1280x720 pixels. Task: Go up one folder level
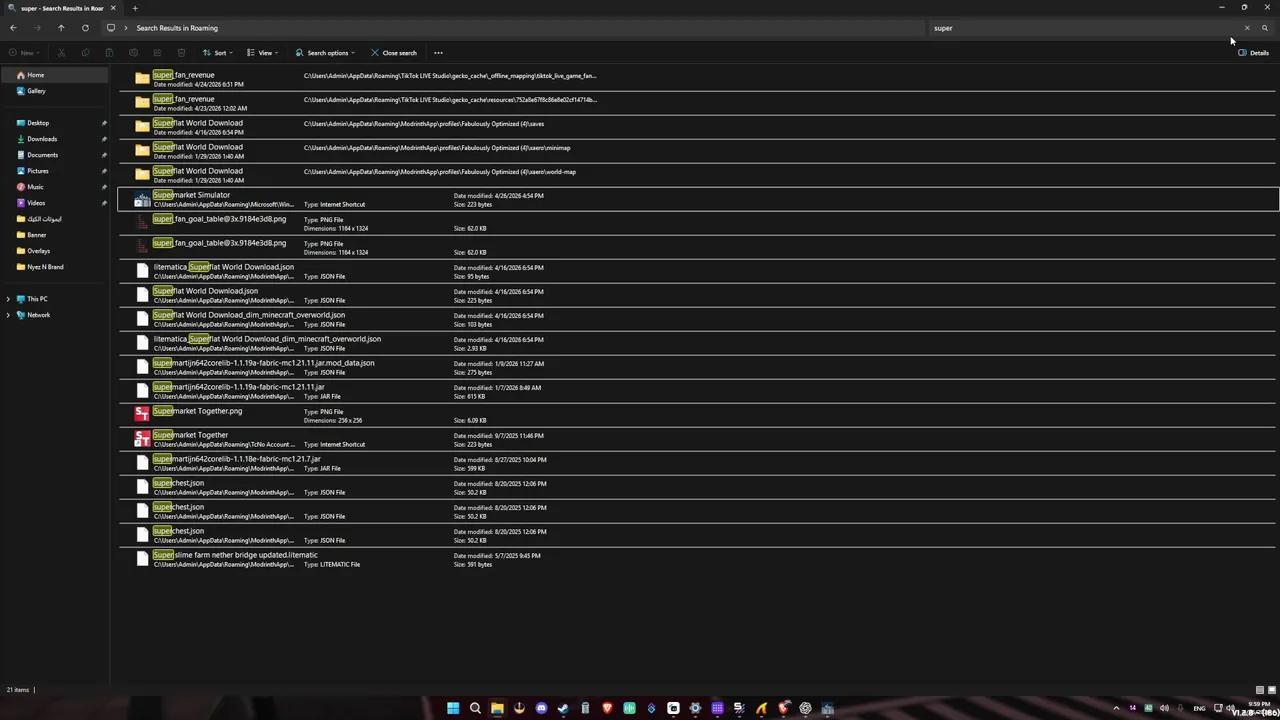(61, 28)
